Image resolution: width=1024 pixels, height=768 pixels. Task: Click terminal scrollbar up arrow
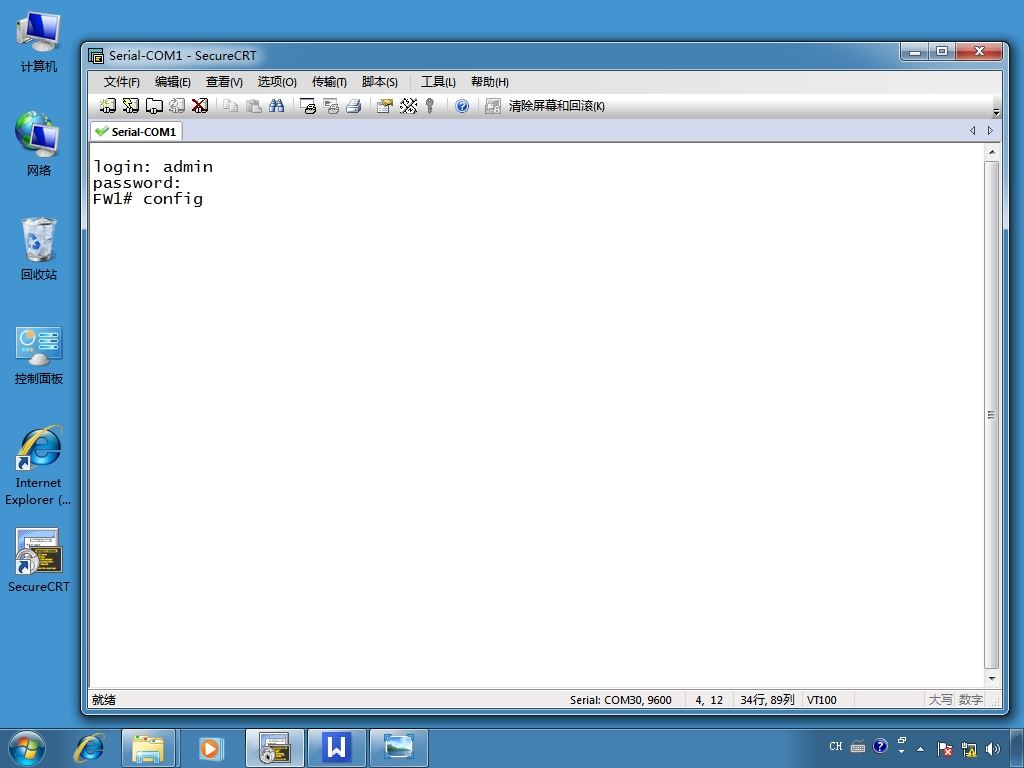pyautogui.click(x=991, y=152)
